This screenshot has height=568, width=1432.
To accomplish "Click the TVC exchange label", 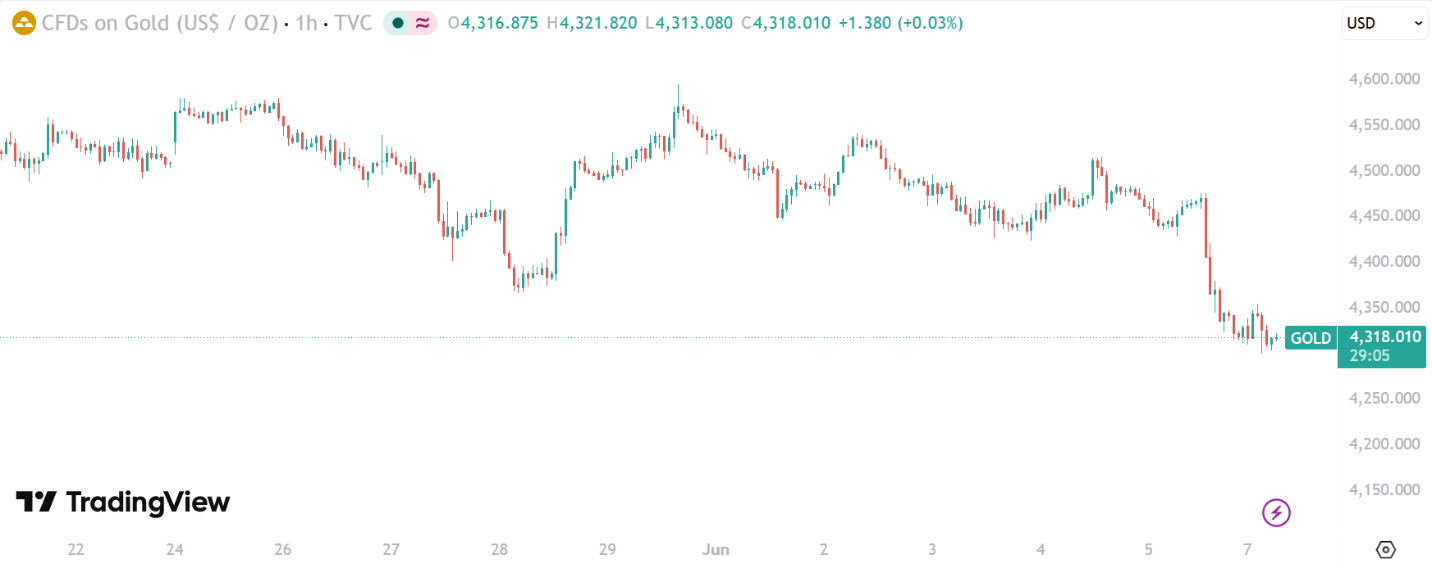I will [x=354, y=23].
